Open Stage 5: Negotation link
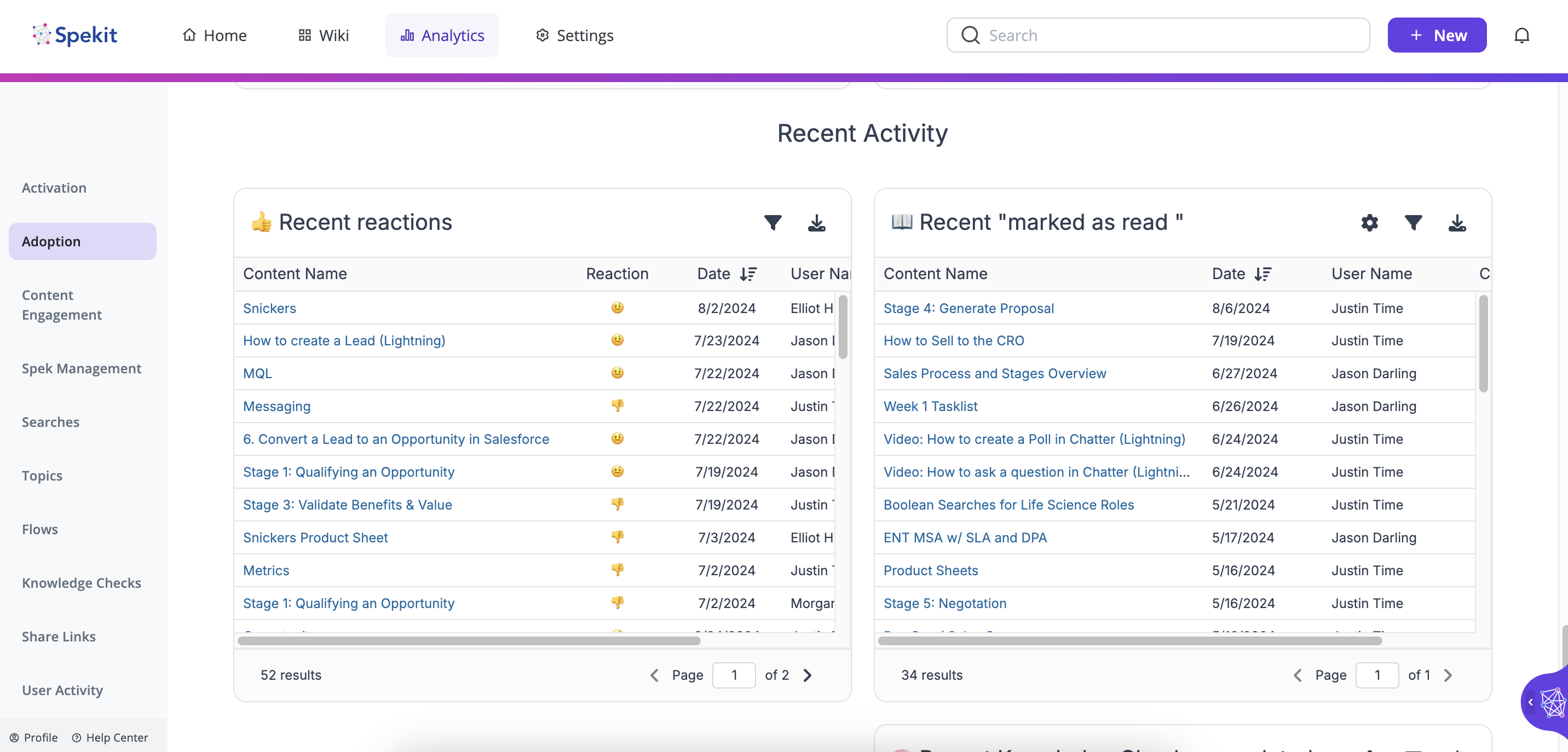The height and width of the screenshot is (752, 1568). 945,604
